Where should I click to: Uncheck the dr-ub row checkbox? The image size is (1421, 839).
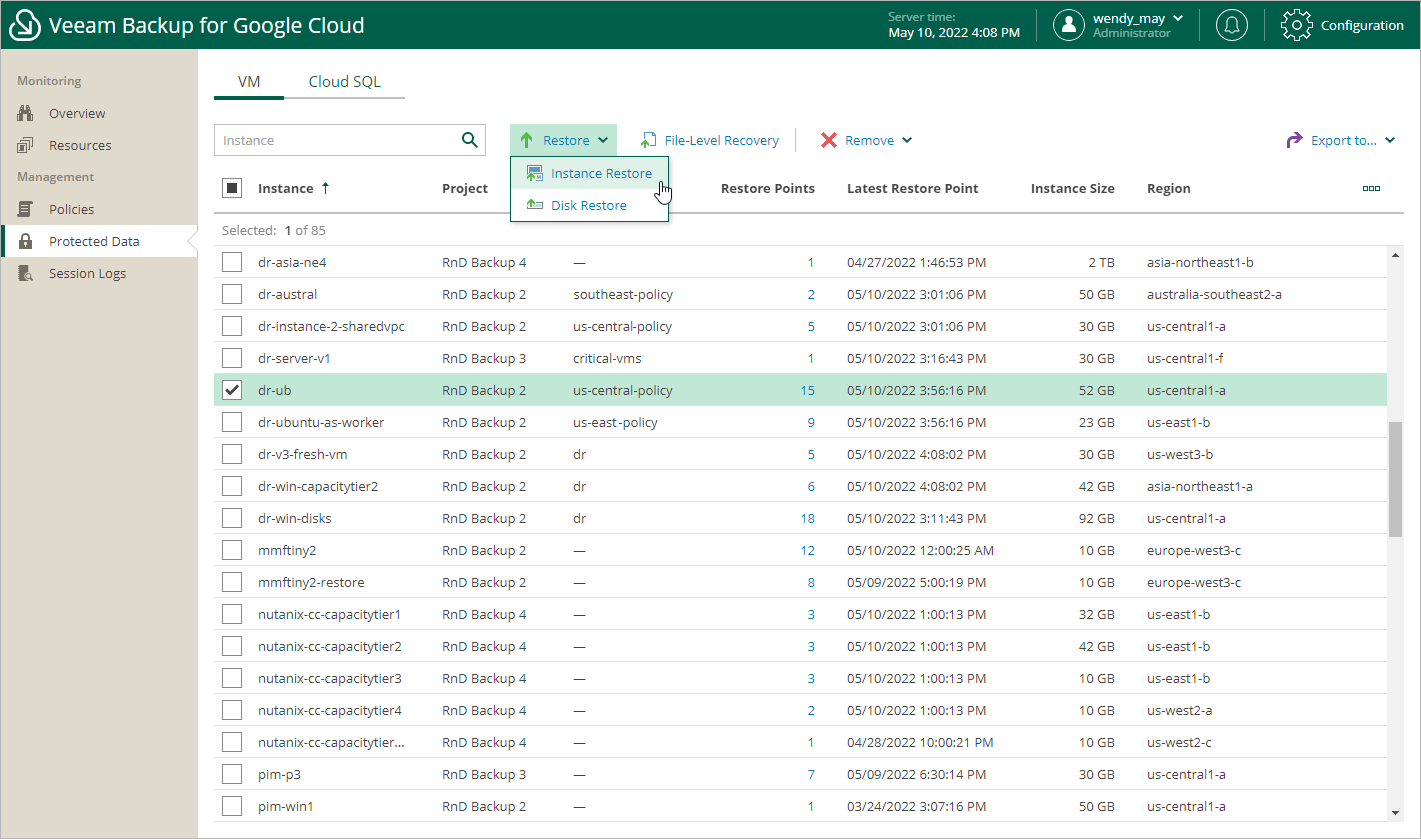[232, 390]
